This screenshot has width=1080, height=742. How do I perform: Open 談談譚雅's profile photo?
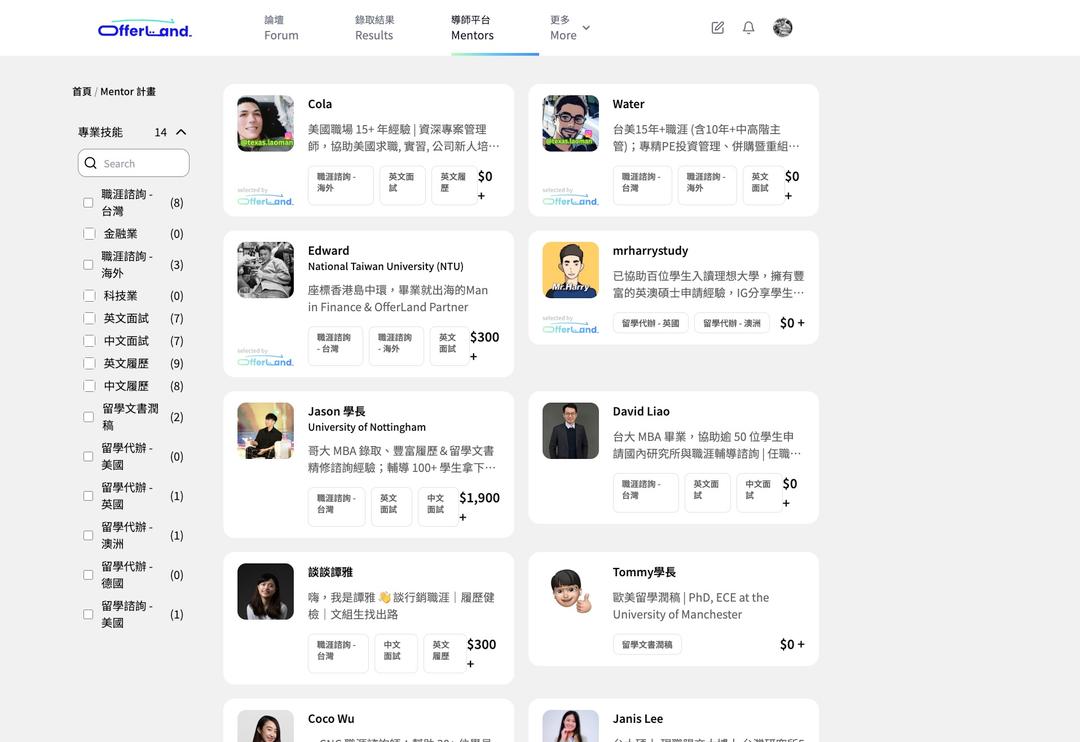(x=265, y=592)
